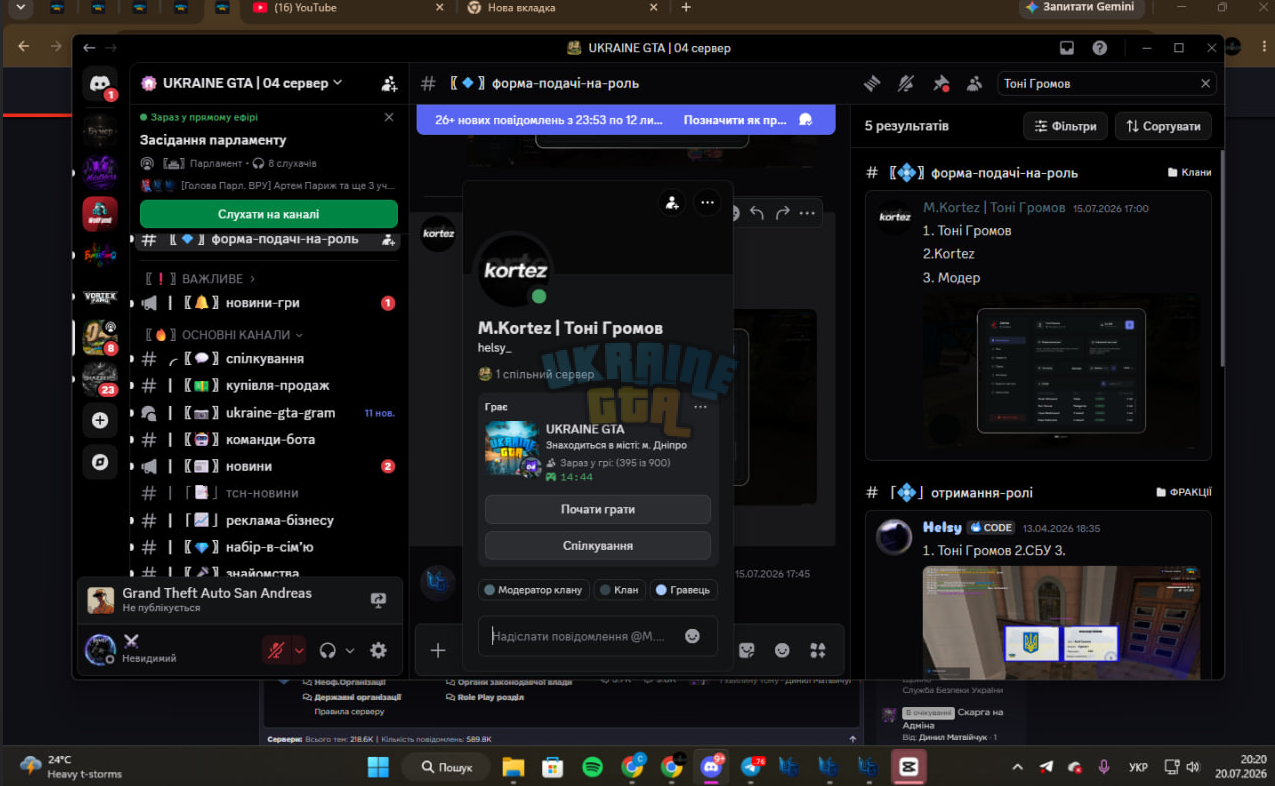Viewport: 1275px width, 786px height.
Task: Expand UKRAINE GTA server name dropdown
Action: coord(242,83)
